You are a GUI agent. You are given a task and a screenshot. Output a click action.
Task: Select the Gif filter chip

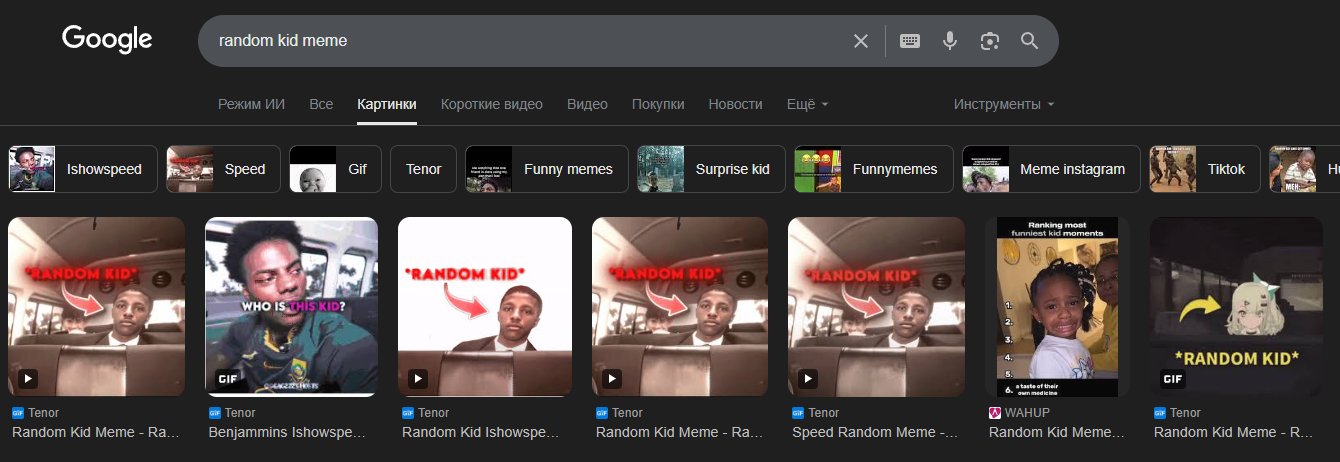point(335,169)
